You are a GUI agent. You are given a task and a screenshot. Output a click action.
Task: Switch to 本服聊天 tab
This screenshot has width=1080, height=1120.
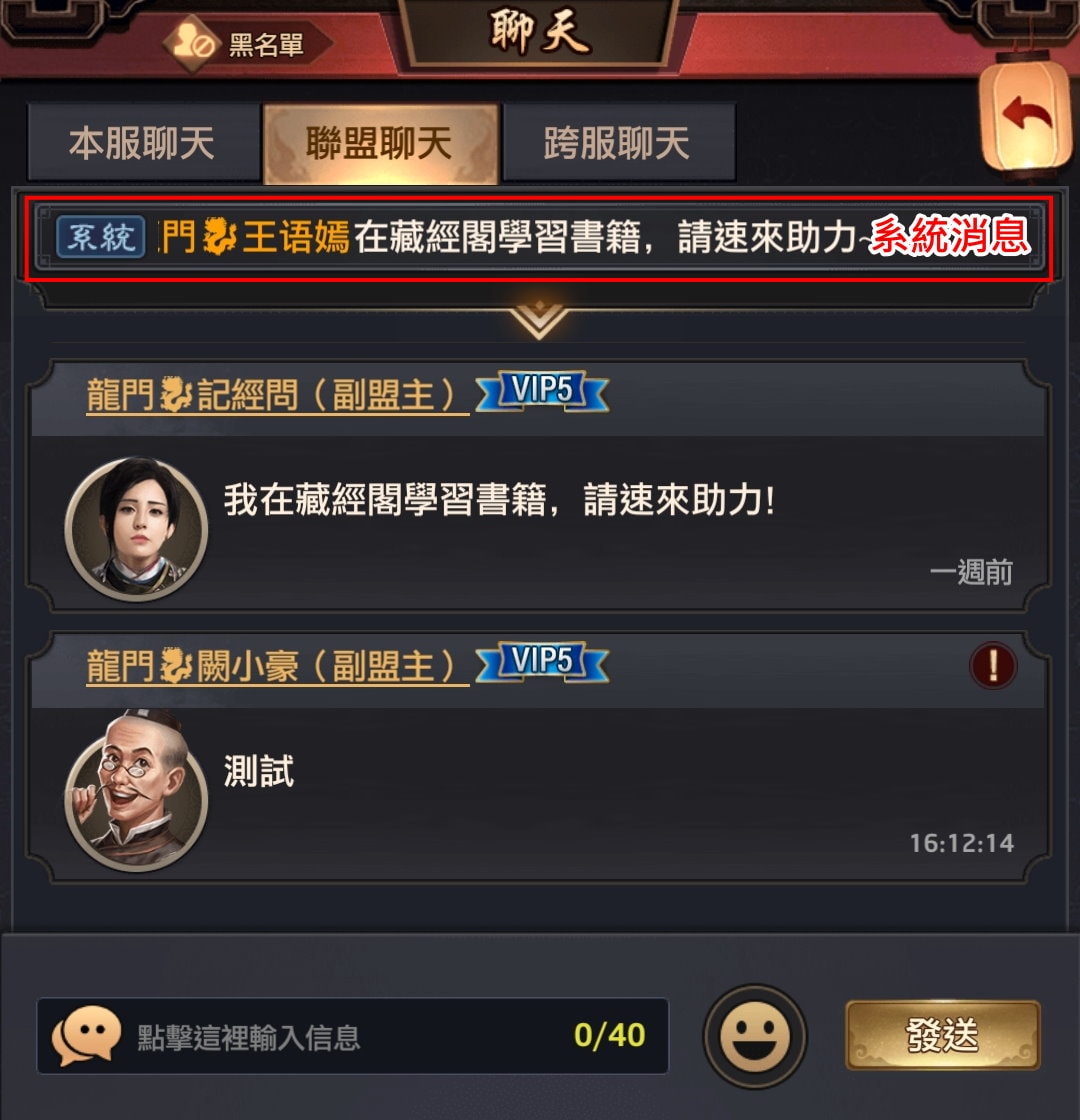[x=143, y=143]
